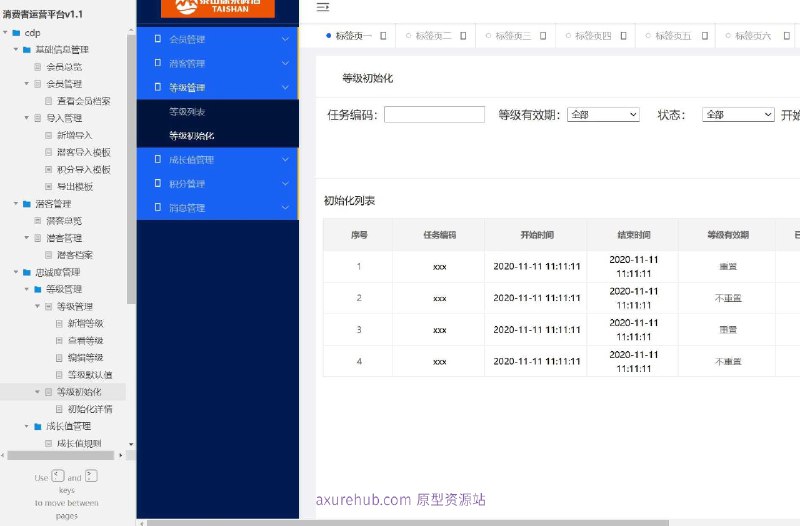Image resolution: width=800 pixels, height=526 pixels.
Task: Close tab 标签页一 with its close icon
Action: [x=383, y=36]
